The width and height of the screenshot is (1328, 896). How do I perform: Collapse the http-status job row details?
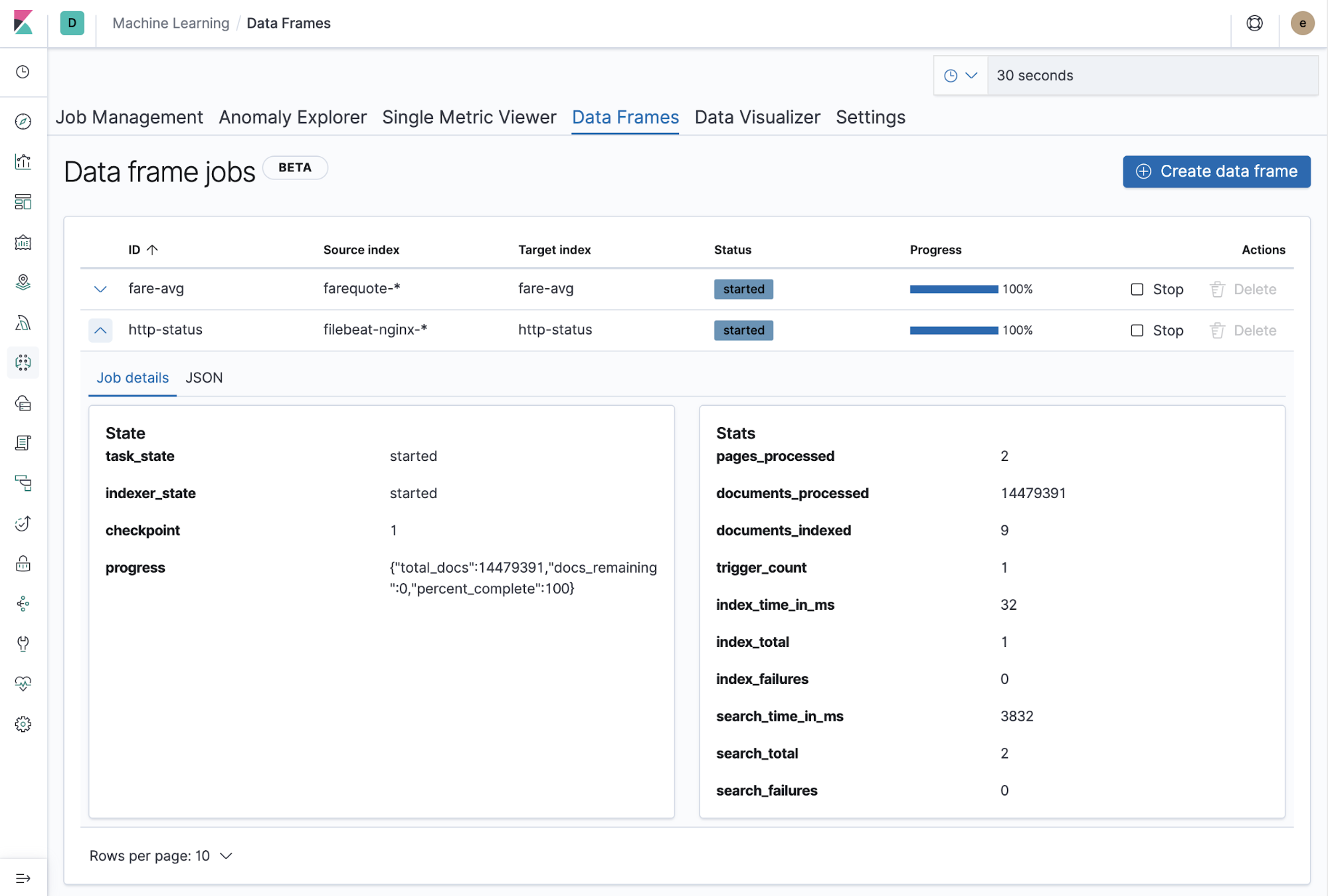point(100,330)
